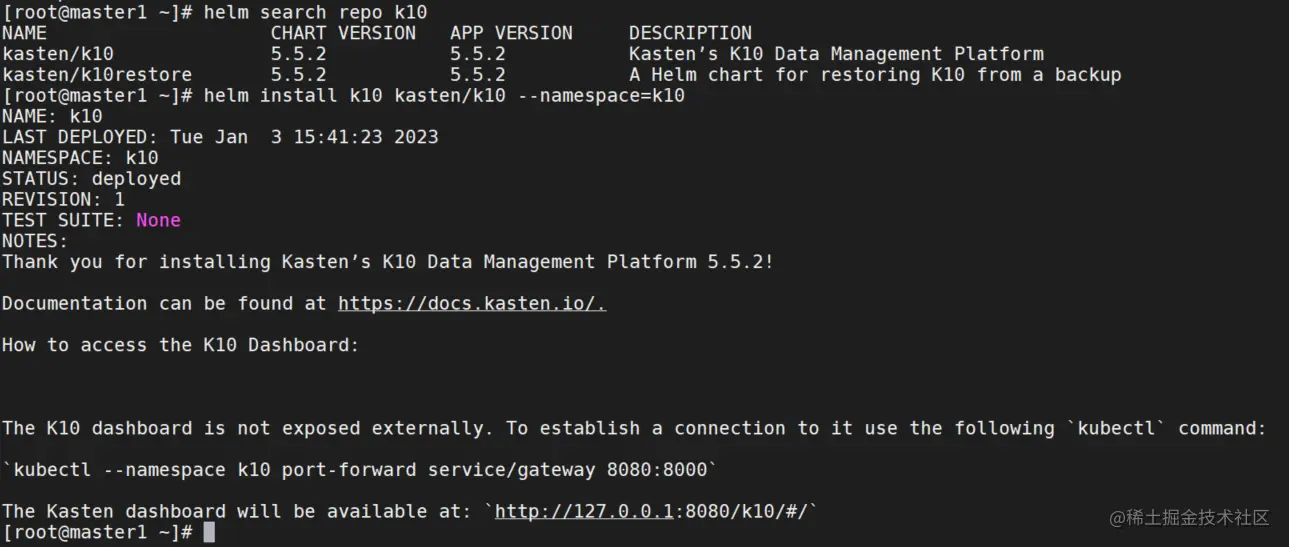Screen dimensions: 1289x547
Task: Click the terminal cursor block at the prompt
Action: tap(209, 532)
